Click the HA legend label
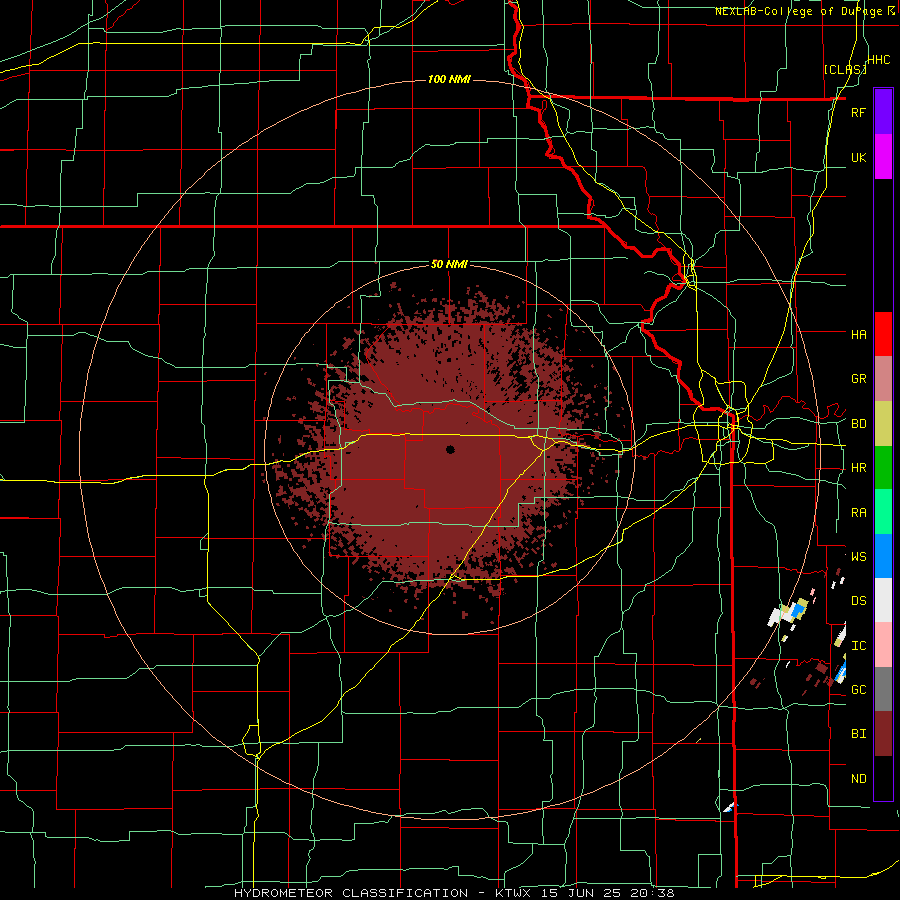The height and width of the screenshot is (900, 900). 858,334
